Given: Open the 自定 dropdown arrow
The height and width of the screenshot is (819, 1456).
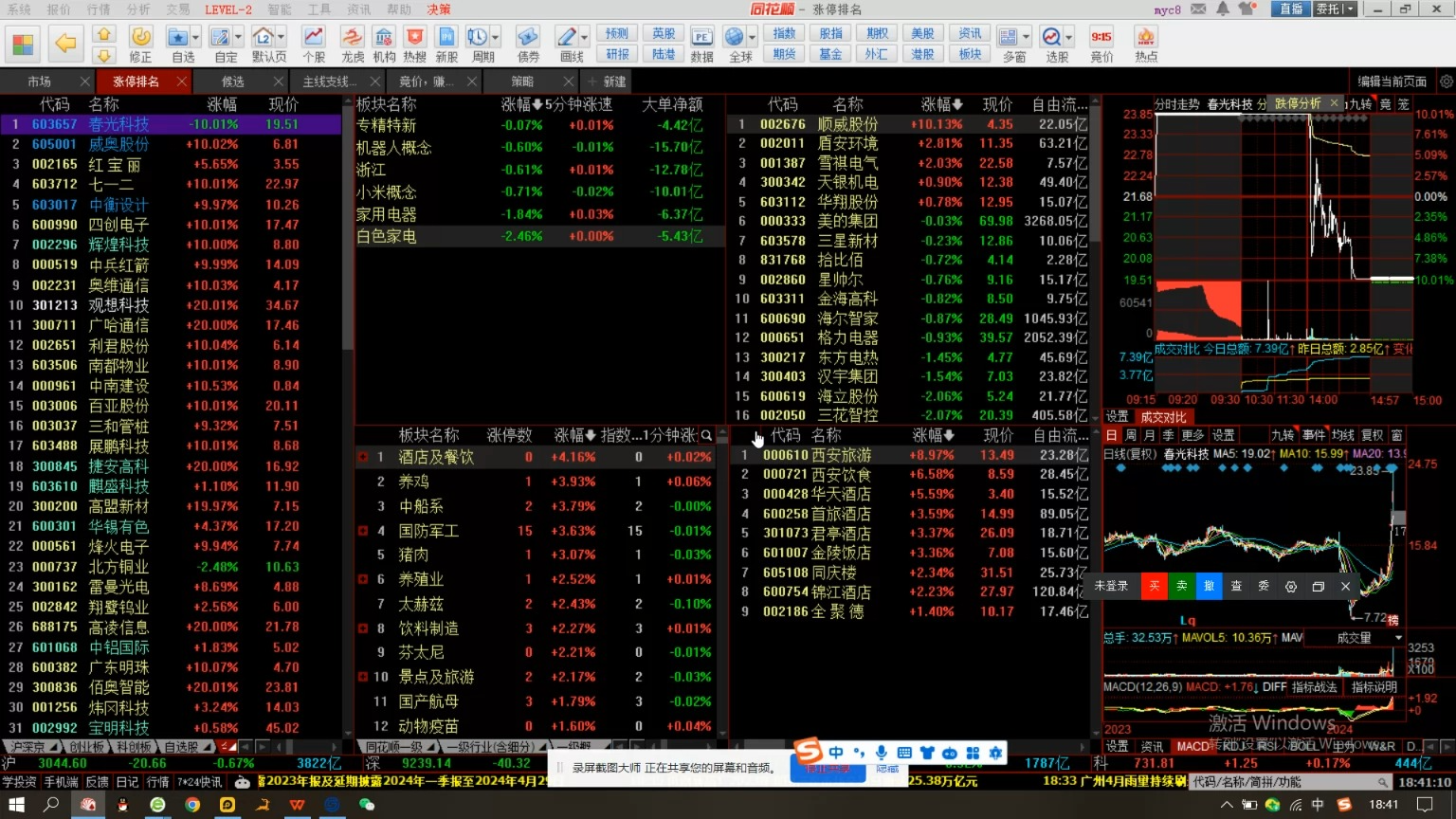Looking at the screenshot, I should tap(238, 37).
